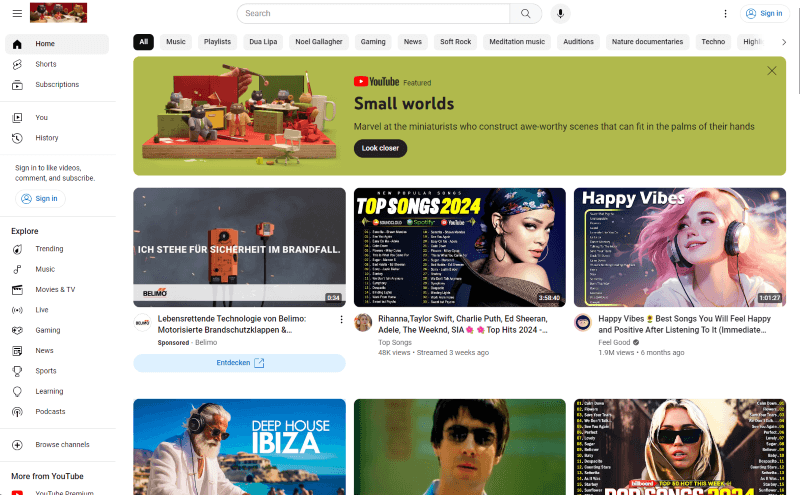This screenshot has width=800, height=495.
Task: Click the sidebar Sign in button
Action: tap(40, 199)
